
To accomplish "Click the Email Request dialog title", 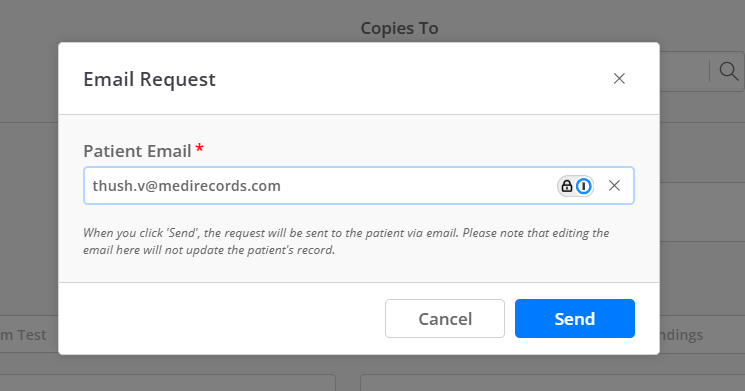I will [x=149, y=79].
